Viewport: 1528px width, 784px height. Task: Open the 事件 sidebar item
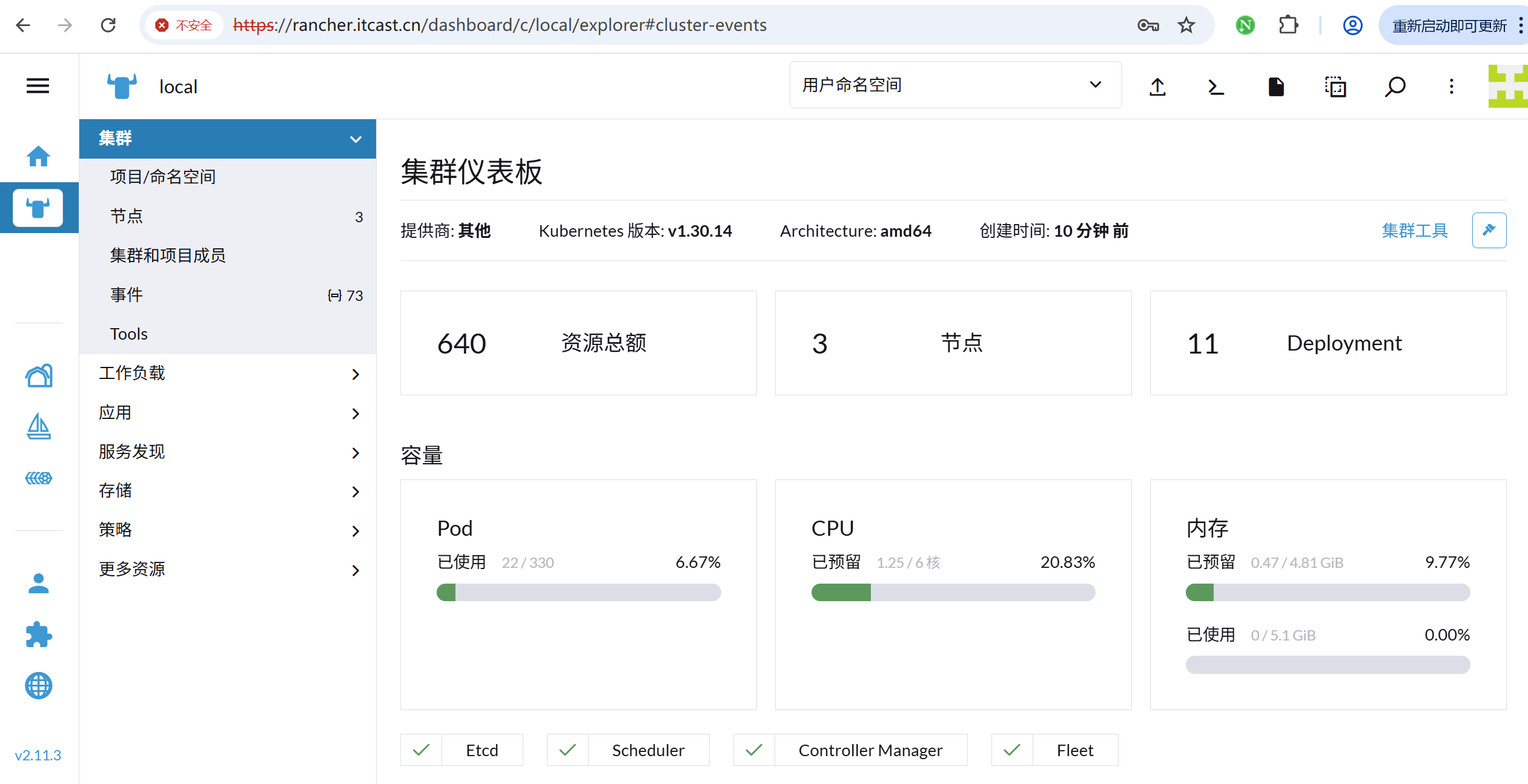228,295
